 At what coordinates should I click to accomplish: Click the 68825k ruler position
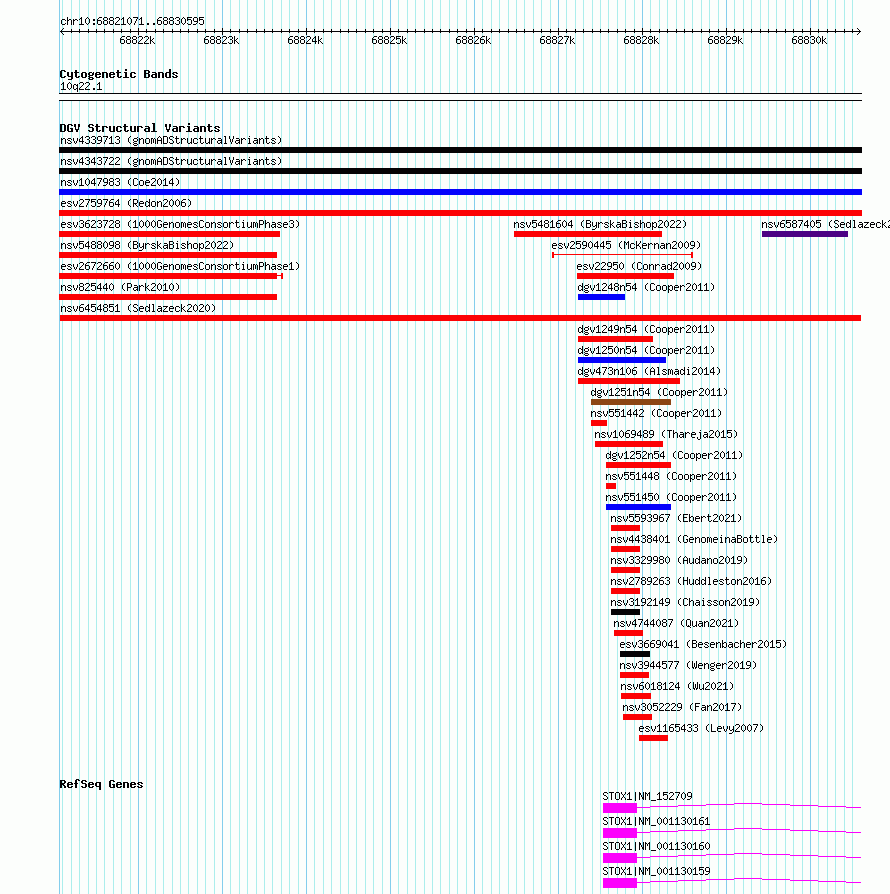(389, 40)
